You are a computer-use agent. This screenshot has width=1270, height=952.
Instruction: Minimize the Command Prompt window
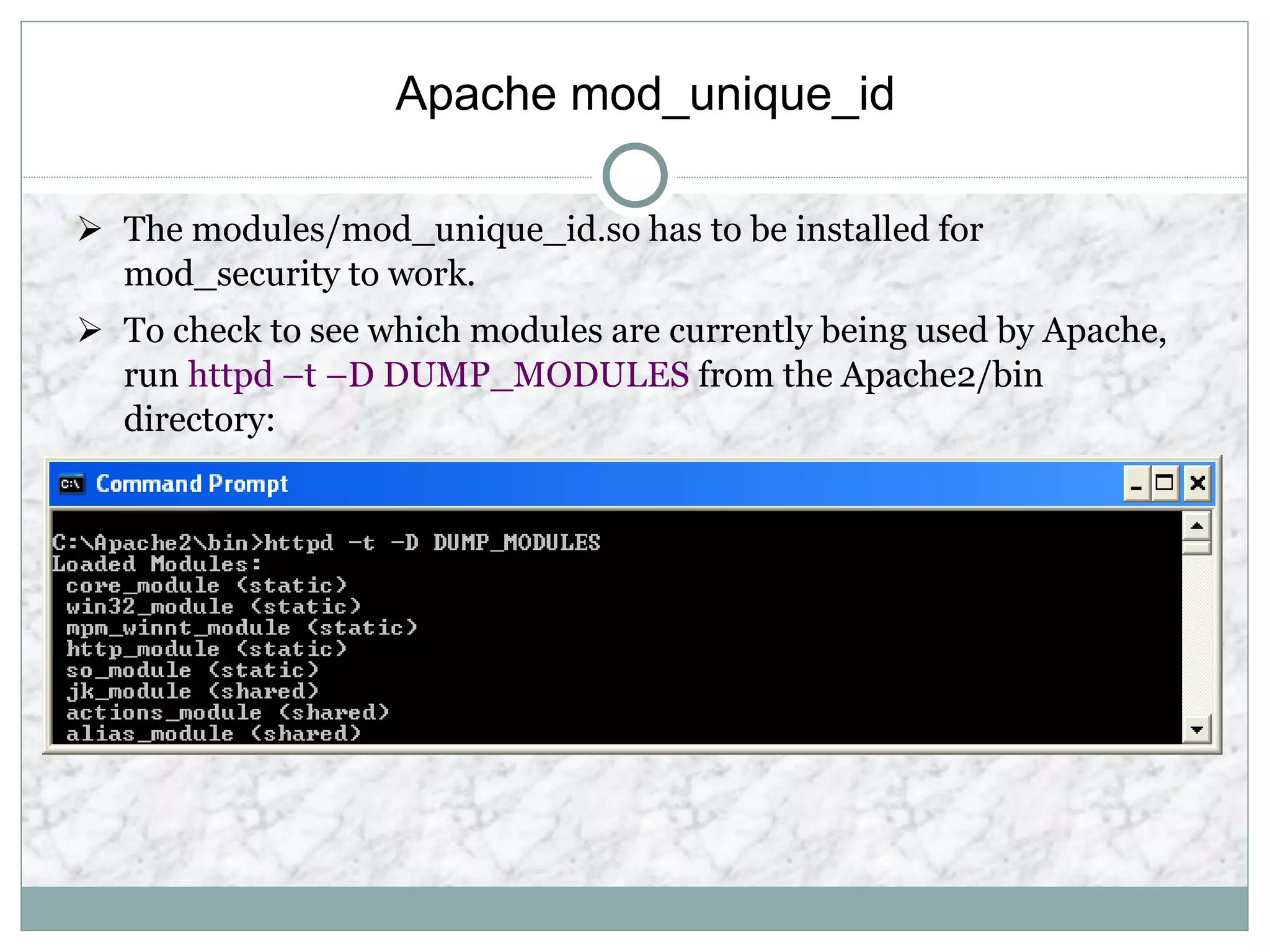coord(1137,483)
